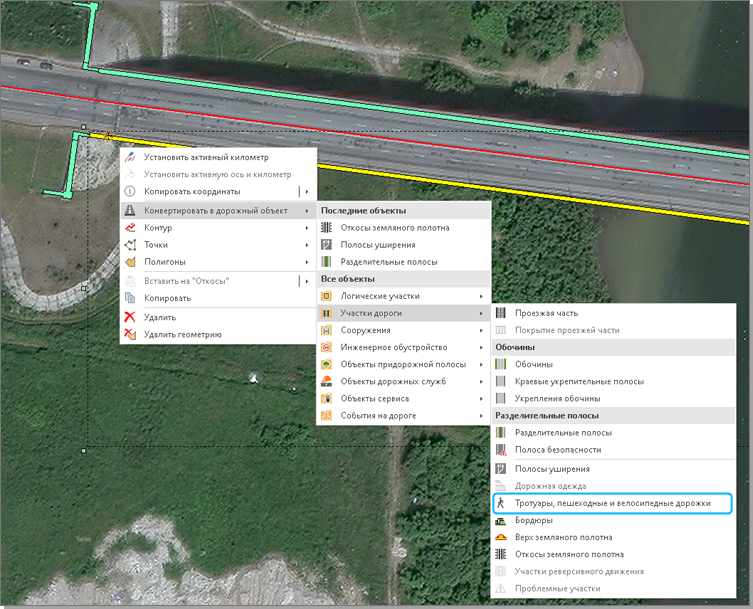Click the warning icon beside 'Конвертировать в дорожный объект'
This screenshot has width=753, height=609.
130,210
